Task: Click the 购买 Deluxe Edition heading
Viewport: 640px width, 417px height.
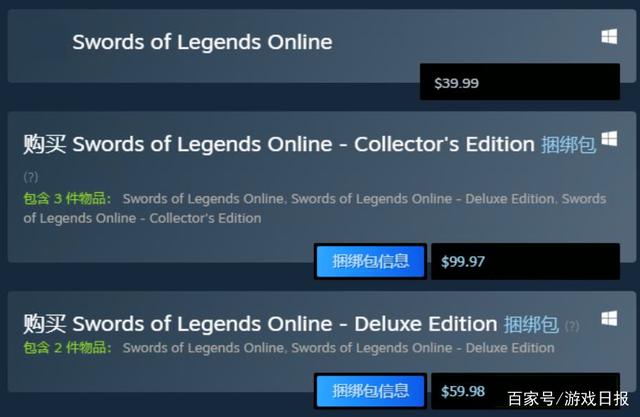Action: pos(260,324)
